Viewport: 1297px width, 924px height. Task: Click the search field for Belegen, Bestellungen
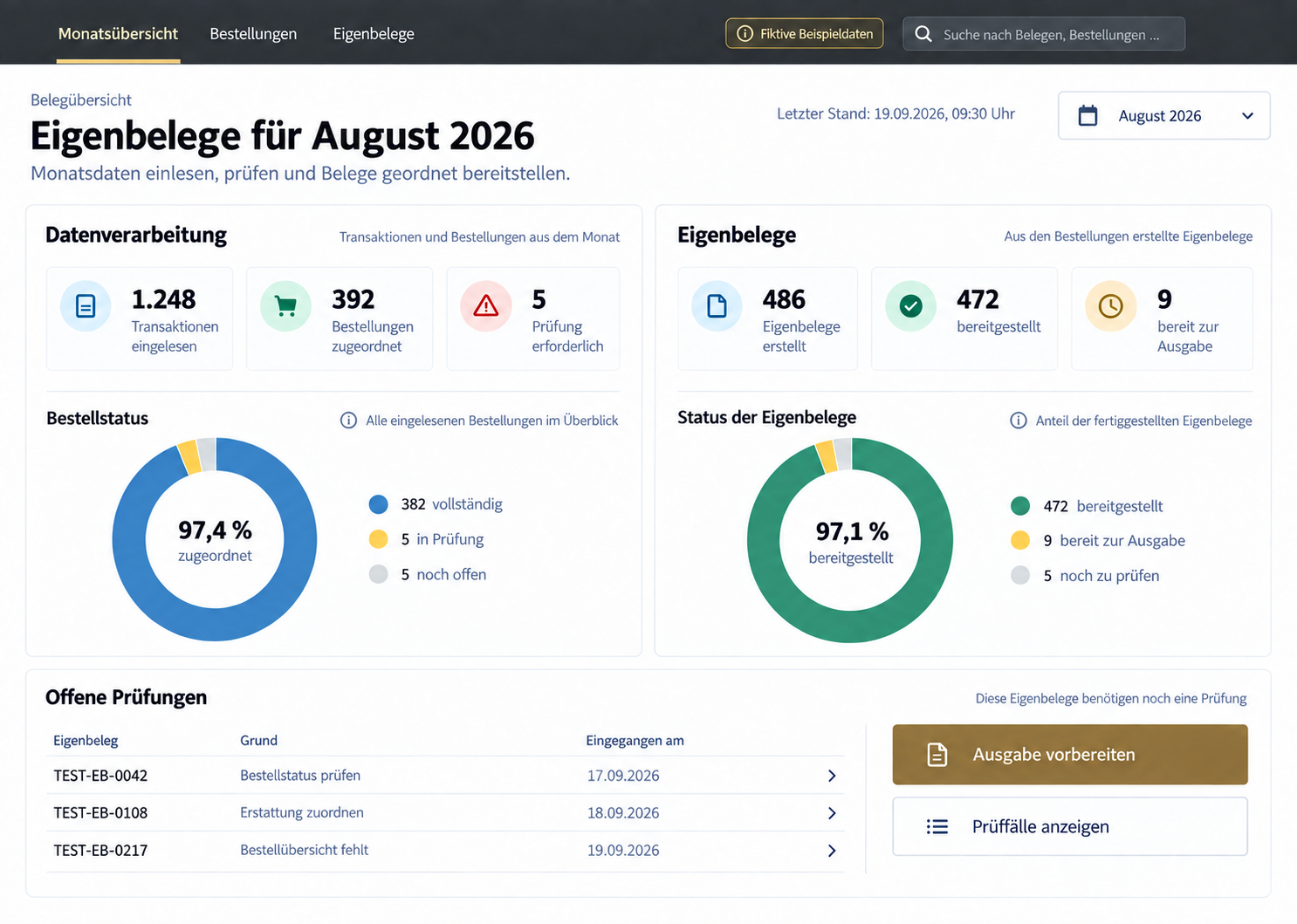coord(1044,34)
